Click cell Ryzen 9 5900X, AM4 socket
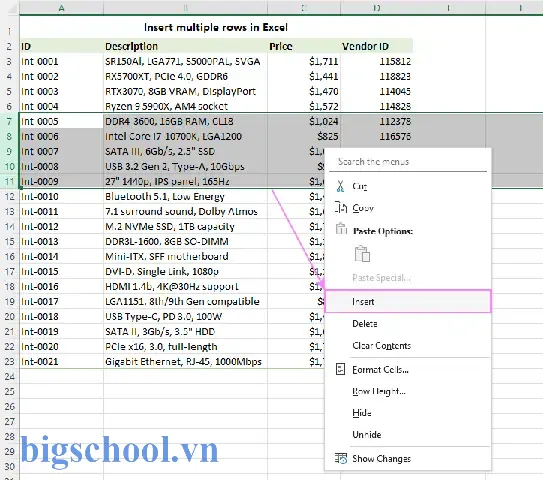The width and height of the screenshot is (543, 480). point(185,106)
